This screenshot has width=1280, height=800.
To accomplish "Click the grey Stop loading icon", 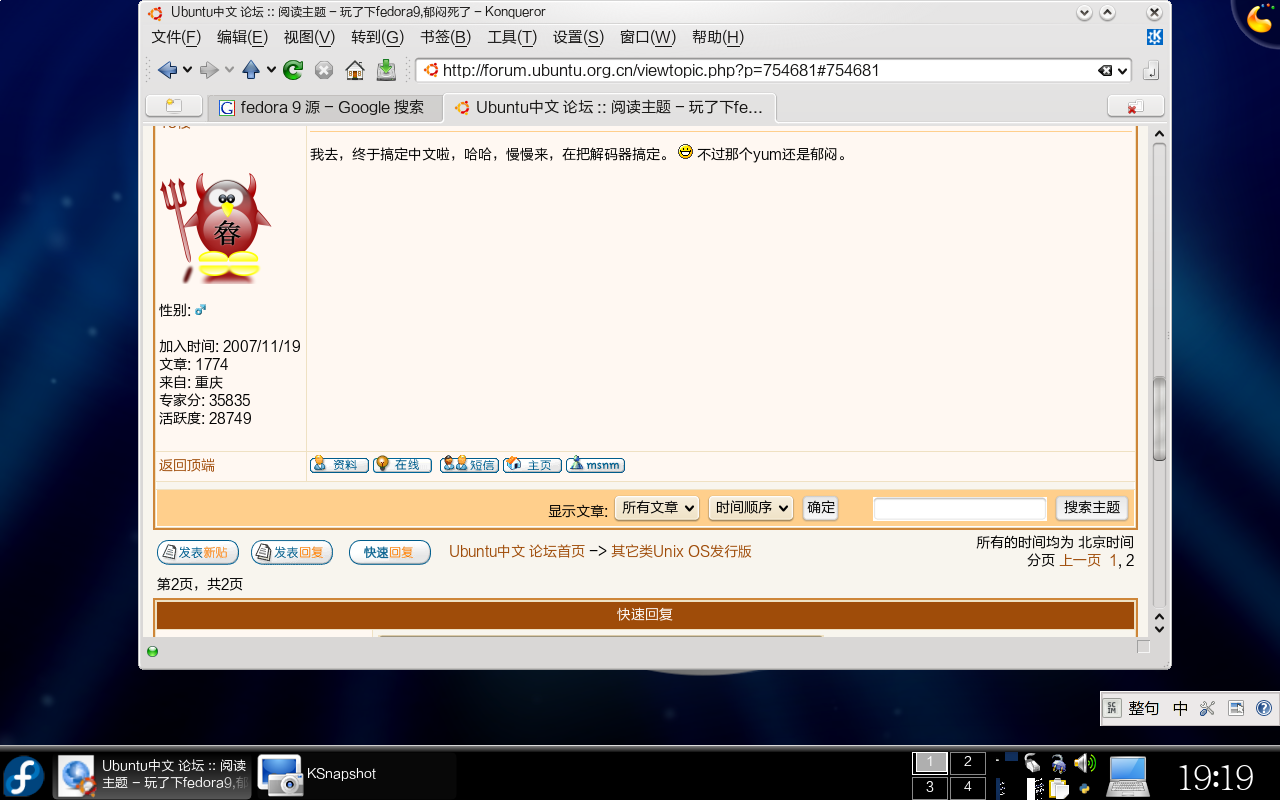I will tap(324, 70).
